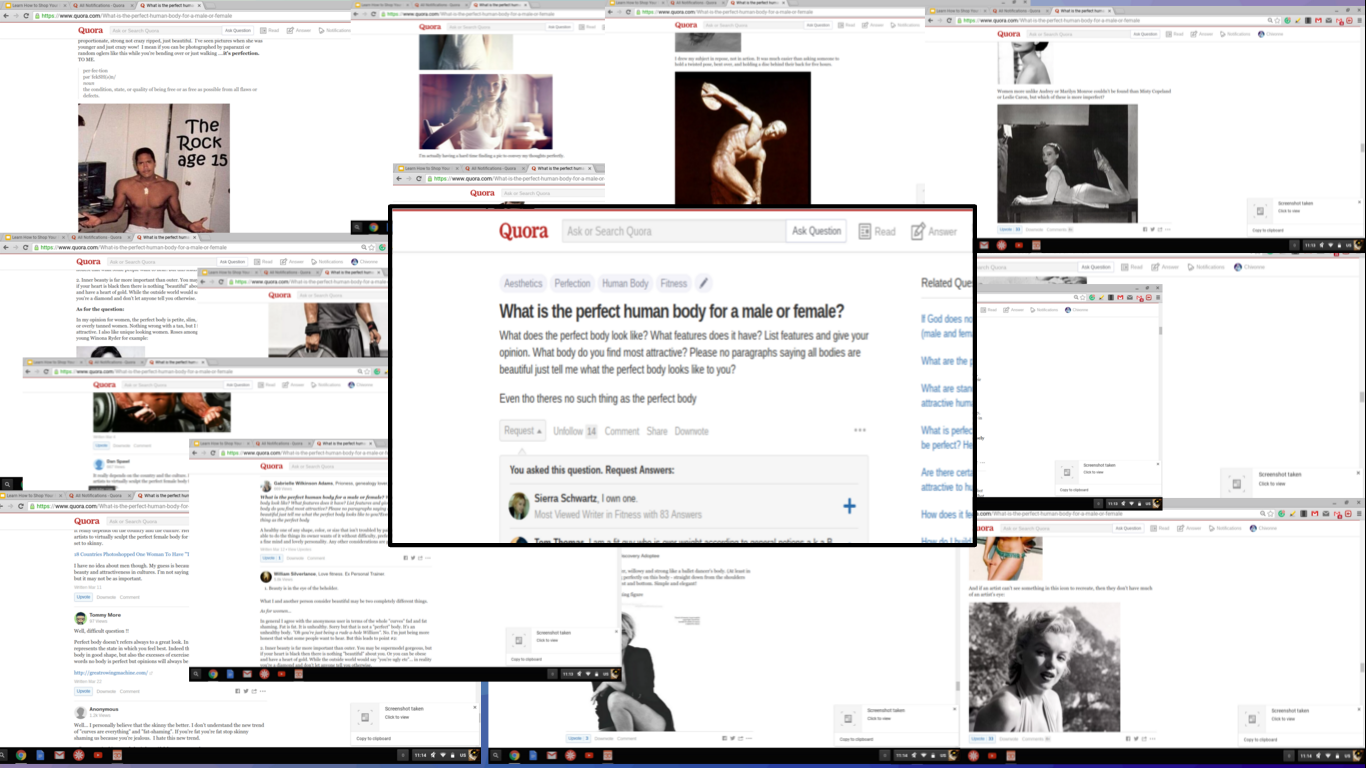Open the three-dot menu right of Downvote
The image size is (1366, 768).
859,431
